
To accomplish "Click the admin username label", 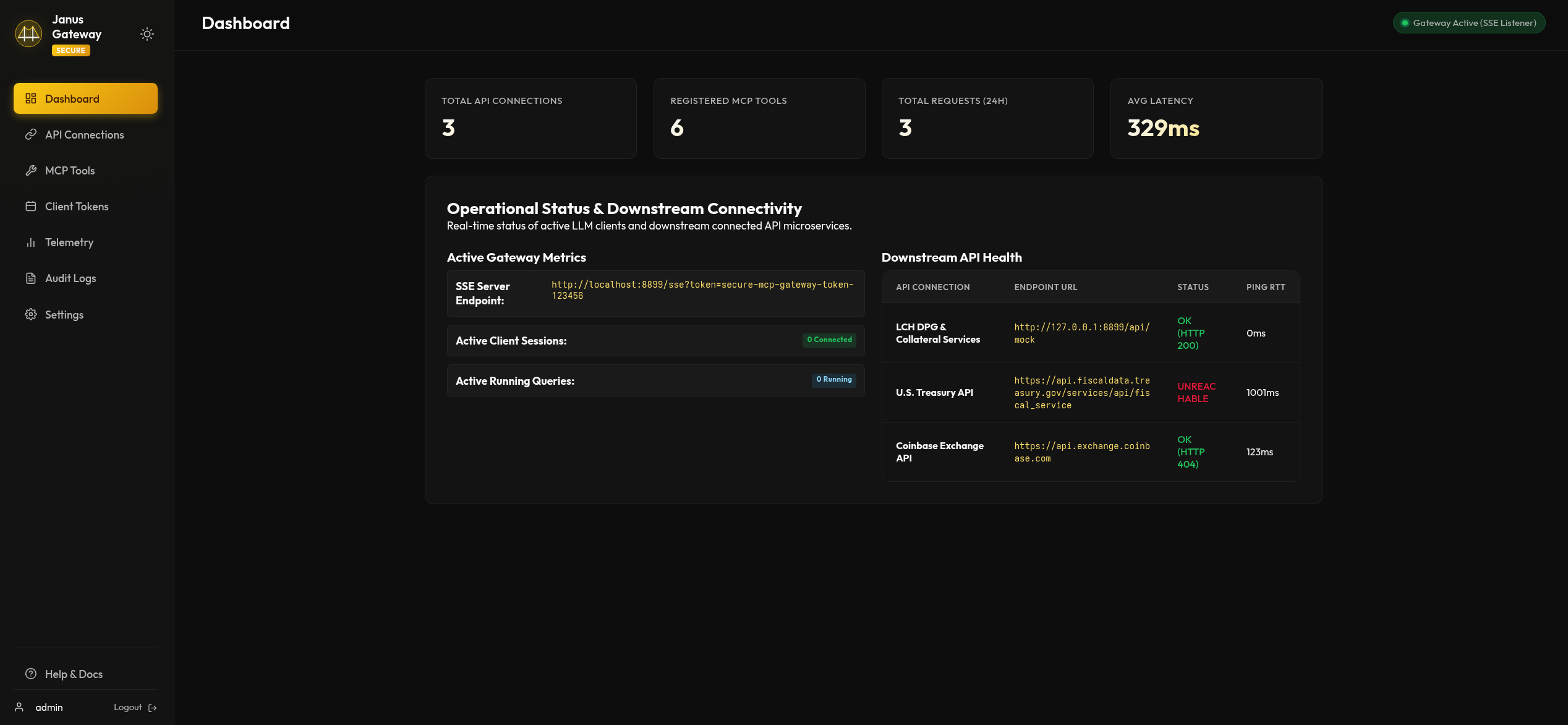I will coord(49,707).
